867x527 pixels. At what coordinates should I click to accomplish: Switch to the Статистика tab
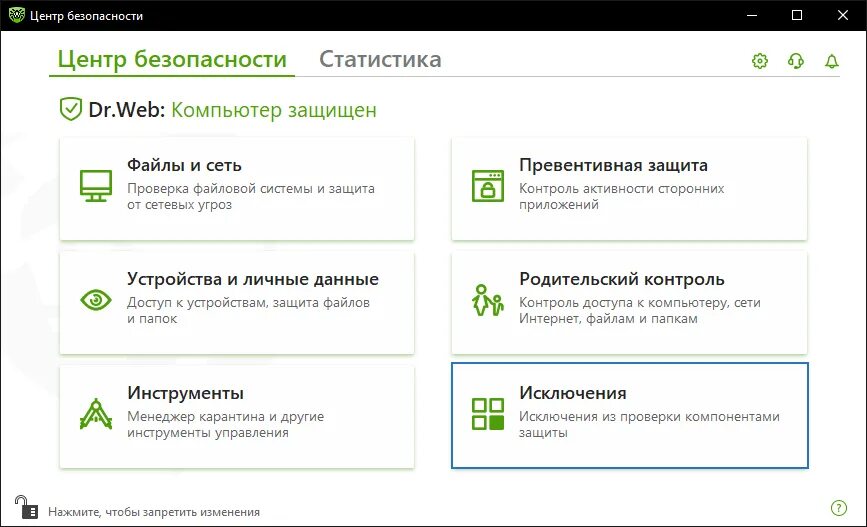pyautogui.click(x=380, y=59)
